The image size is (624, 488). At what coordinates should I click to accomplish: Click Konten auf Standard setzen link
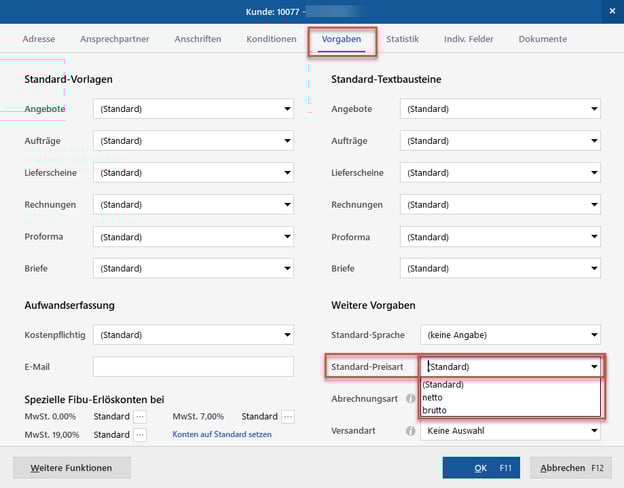point(222,434)
